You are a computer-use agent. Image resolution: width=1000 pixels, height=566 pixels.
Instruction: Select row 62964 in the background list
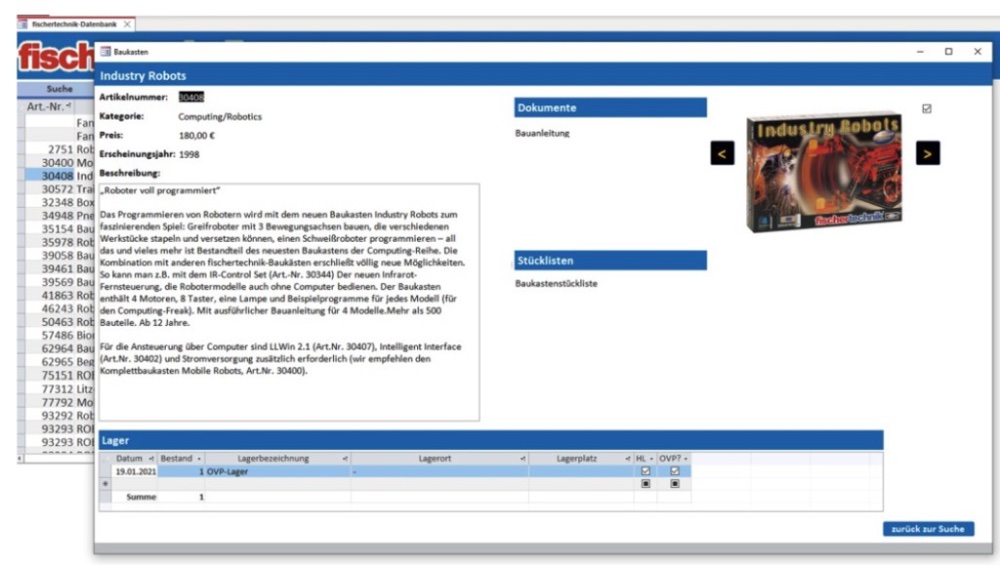pos(59,348)
